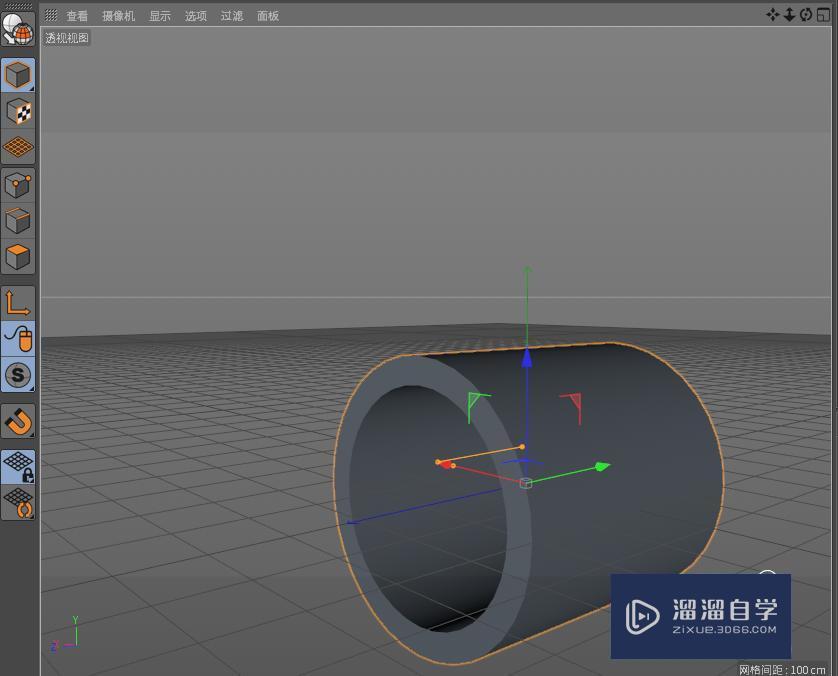Select the Workplane orange grid icon
838x676 pixels.
coord(18,147)
